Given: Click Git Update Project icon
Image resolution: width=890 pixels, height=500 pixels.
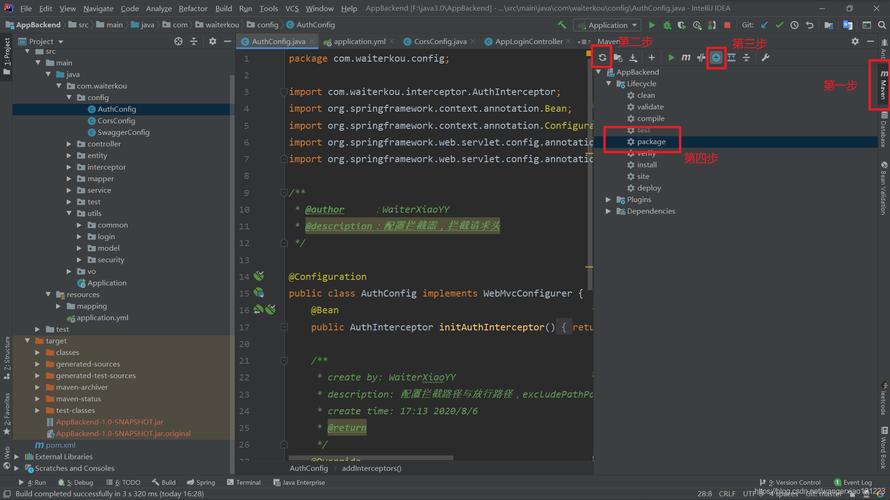Looking at the screenshot, I should pyautogui.click(x=764, y=25).
